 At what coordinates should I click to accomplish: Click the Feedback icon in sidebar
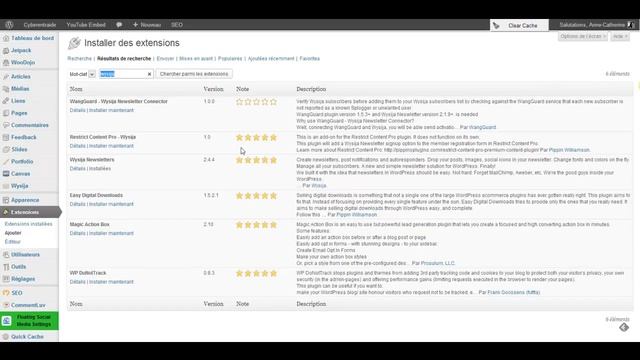(6, 138)
